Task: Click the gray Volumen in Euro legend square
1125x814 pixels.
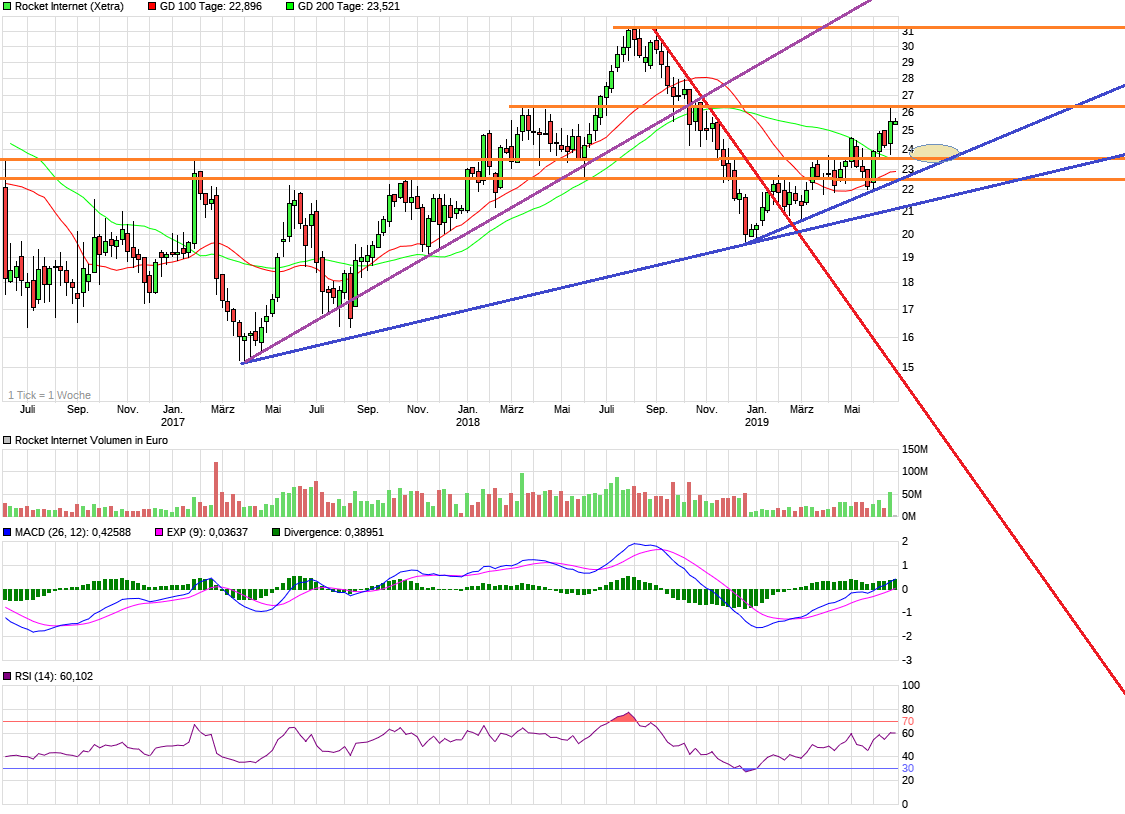Action: [7, 440]
